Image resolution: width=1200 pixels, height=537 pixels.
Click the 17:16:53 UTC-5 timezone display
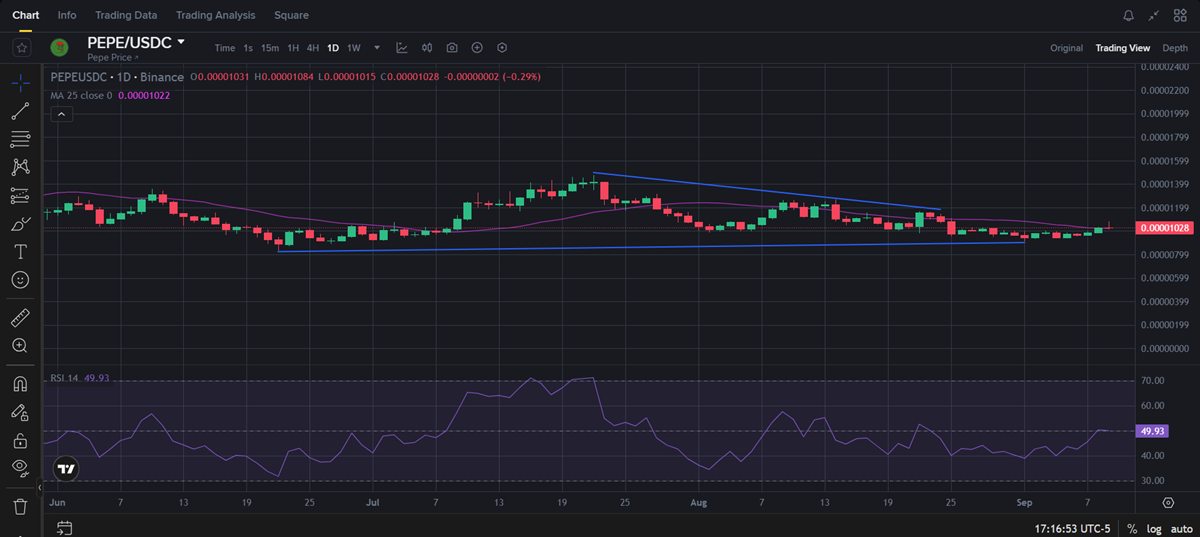(1073, 527)
